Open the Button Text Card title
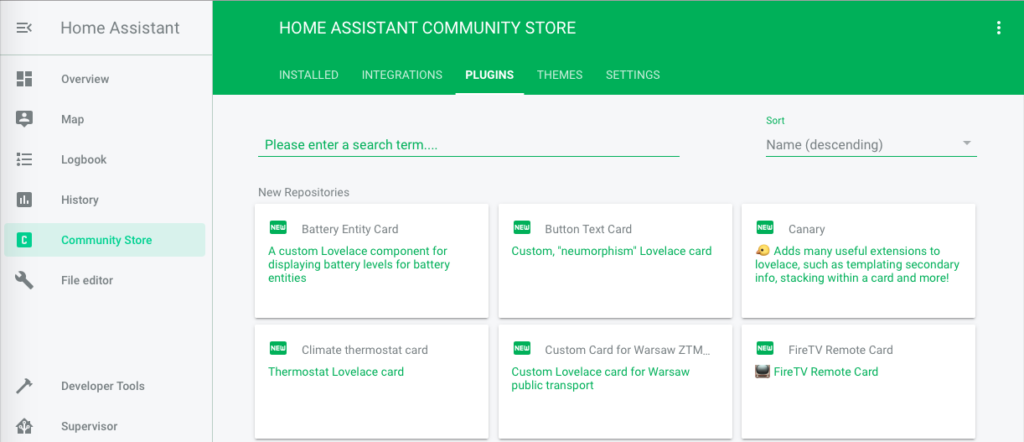 click(x=588, y=229)
